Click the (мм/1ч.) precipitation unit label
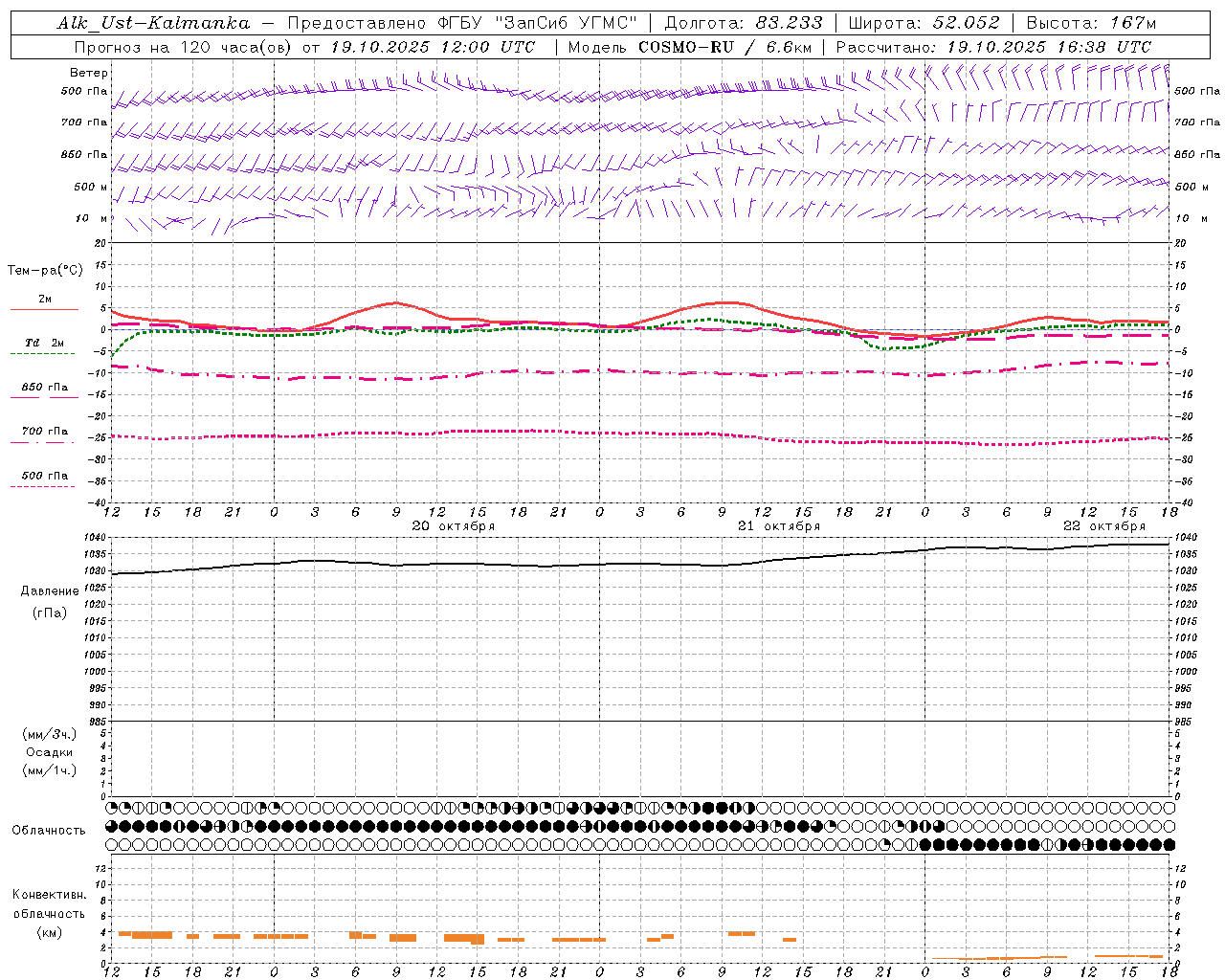This screenshot has width=1225, height=980. (x=50, y=770)
